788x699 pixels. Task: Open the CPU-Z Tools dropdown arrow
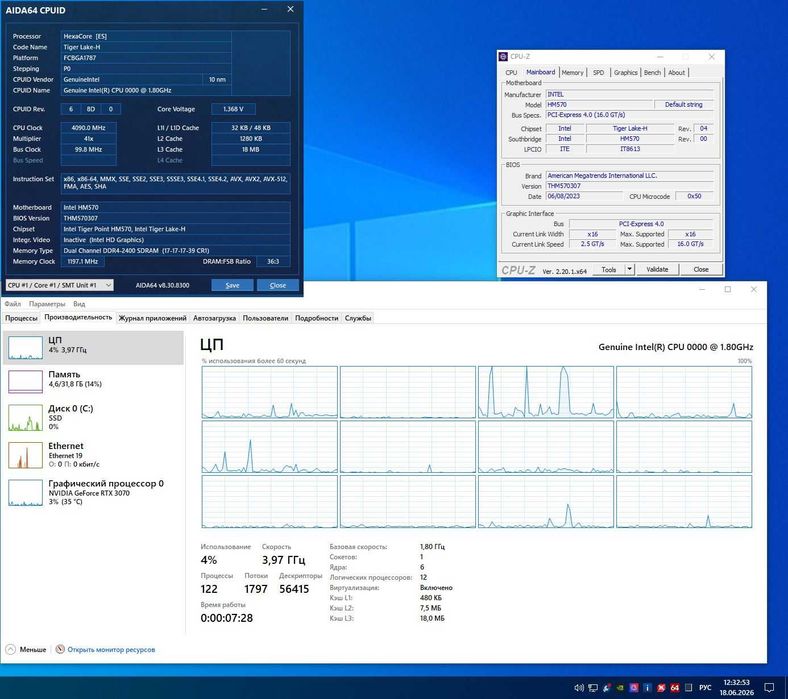point(629,269)
